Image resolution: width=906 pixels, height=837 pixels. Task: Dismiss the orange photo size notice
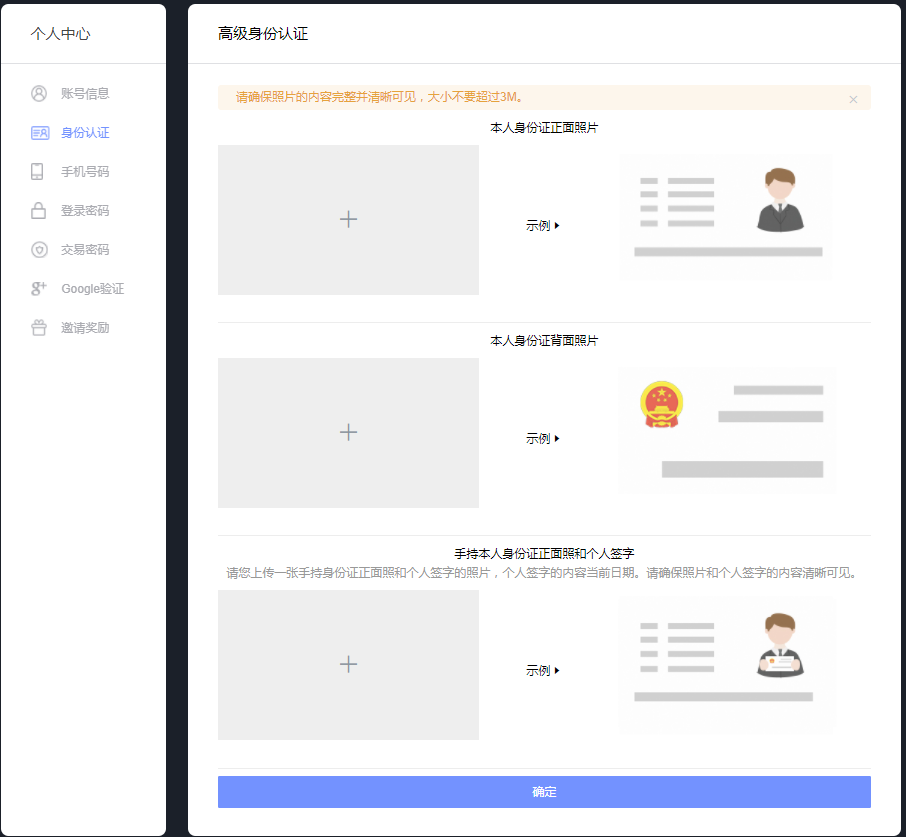point(853,99)
